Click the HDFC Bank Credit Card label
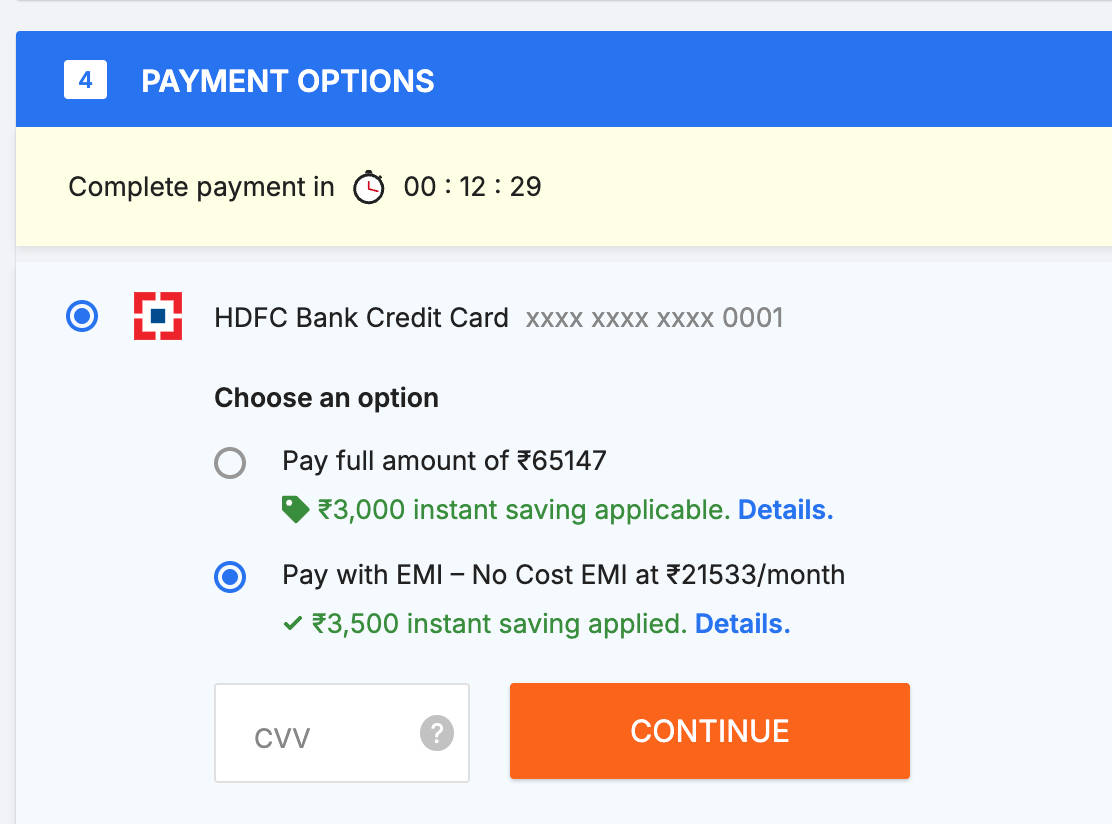The width and height of the screenshot is (1112, 824). click(361, 318)
